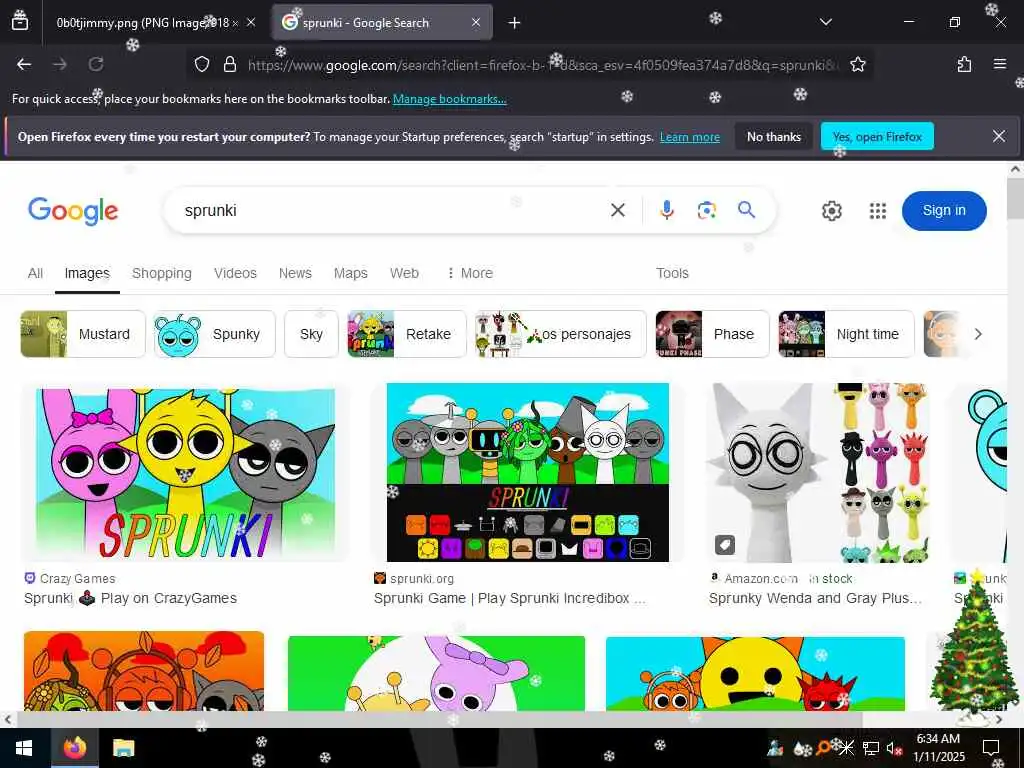Click inside the Google search input field
Viewport: 1024px width, 768px height.
(392, 210)
